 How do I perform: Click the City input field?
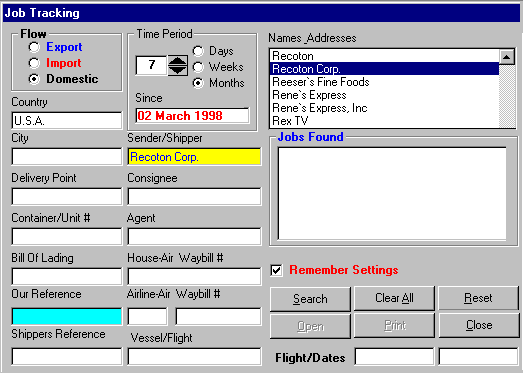tap(67, 156)
